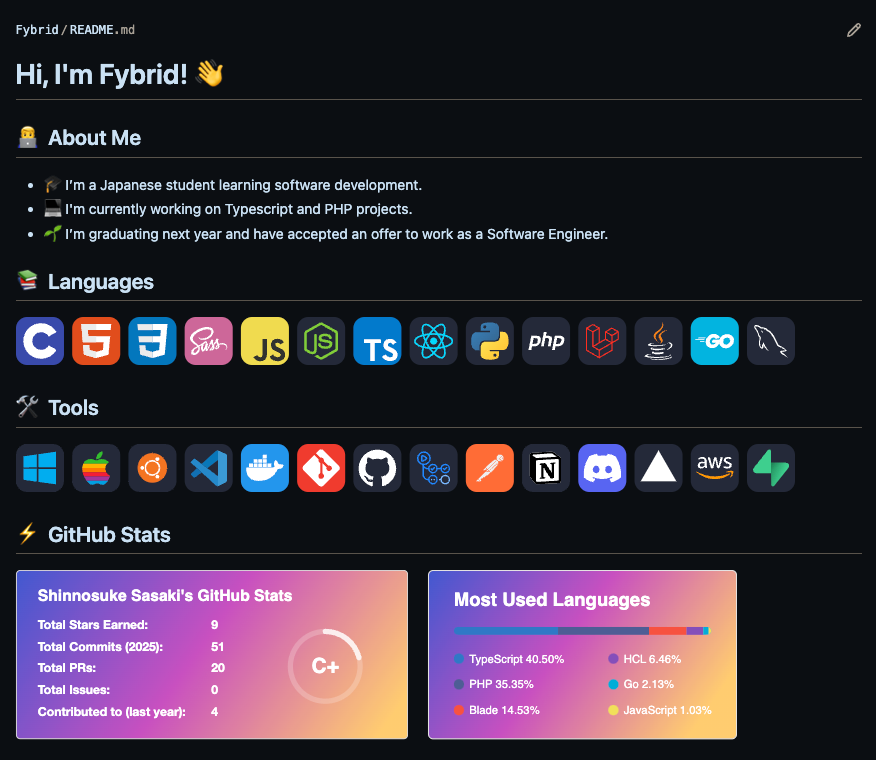Image resolution: width=876 pixels, height=760 pixels.
Task: Click the React atom icon
Action: pyautogui.click(x=434, y=341)
